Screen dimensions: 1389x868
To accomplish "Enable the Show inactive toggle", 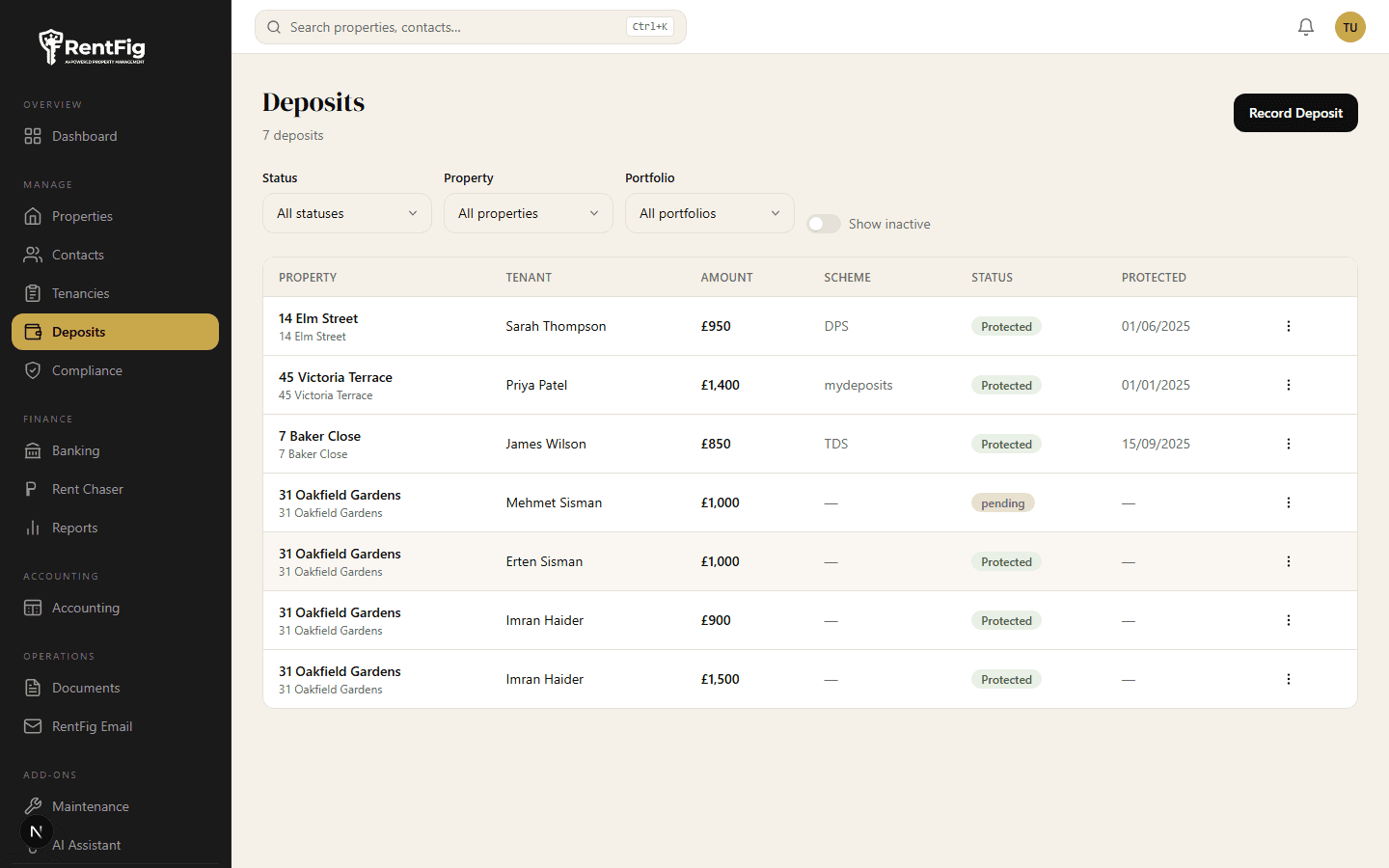I will pyautogui.click(x=824, y=223).
